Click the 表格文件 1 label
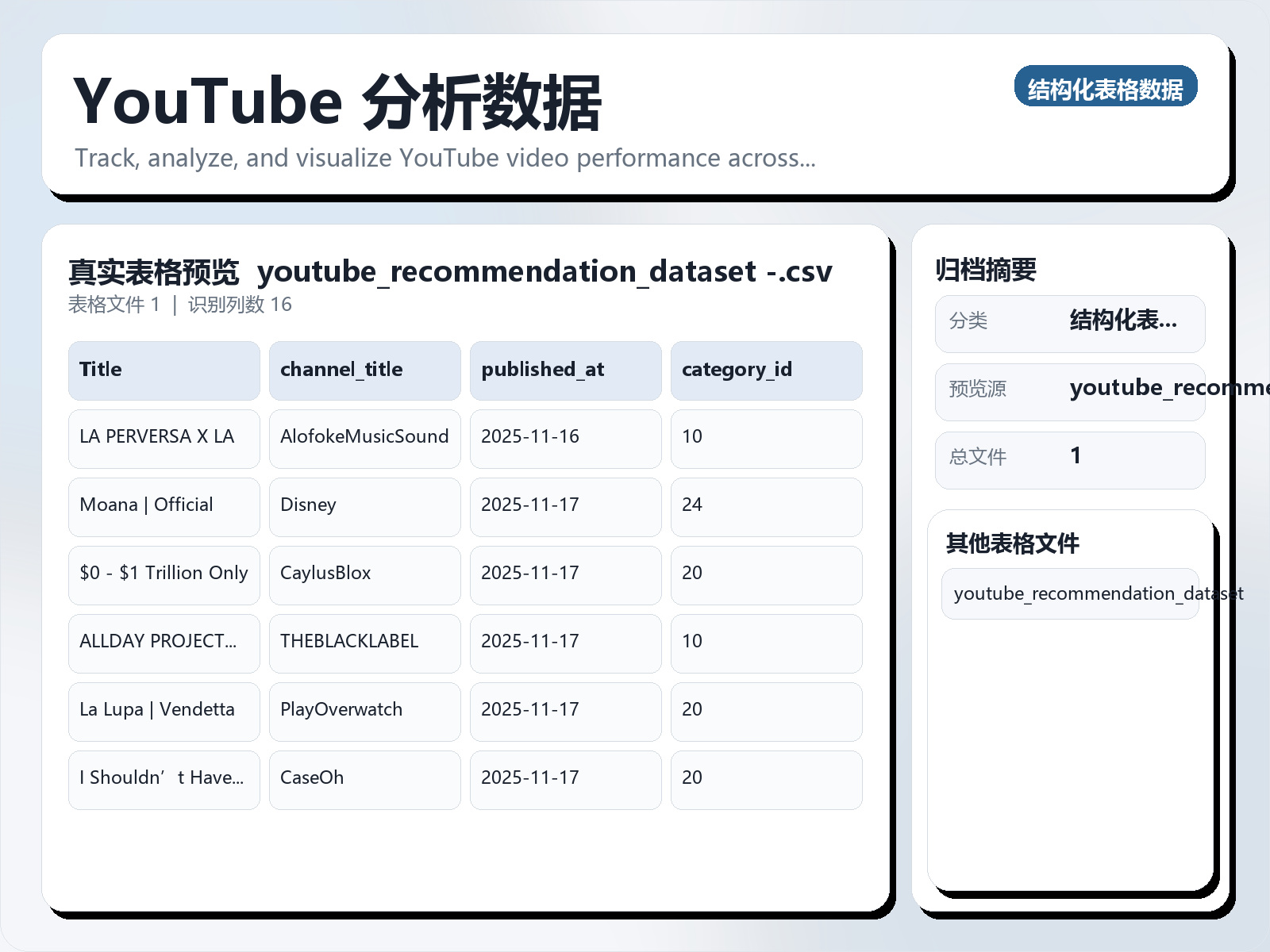Viewport: 1270px width, 952px height. 115,303
